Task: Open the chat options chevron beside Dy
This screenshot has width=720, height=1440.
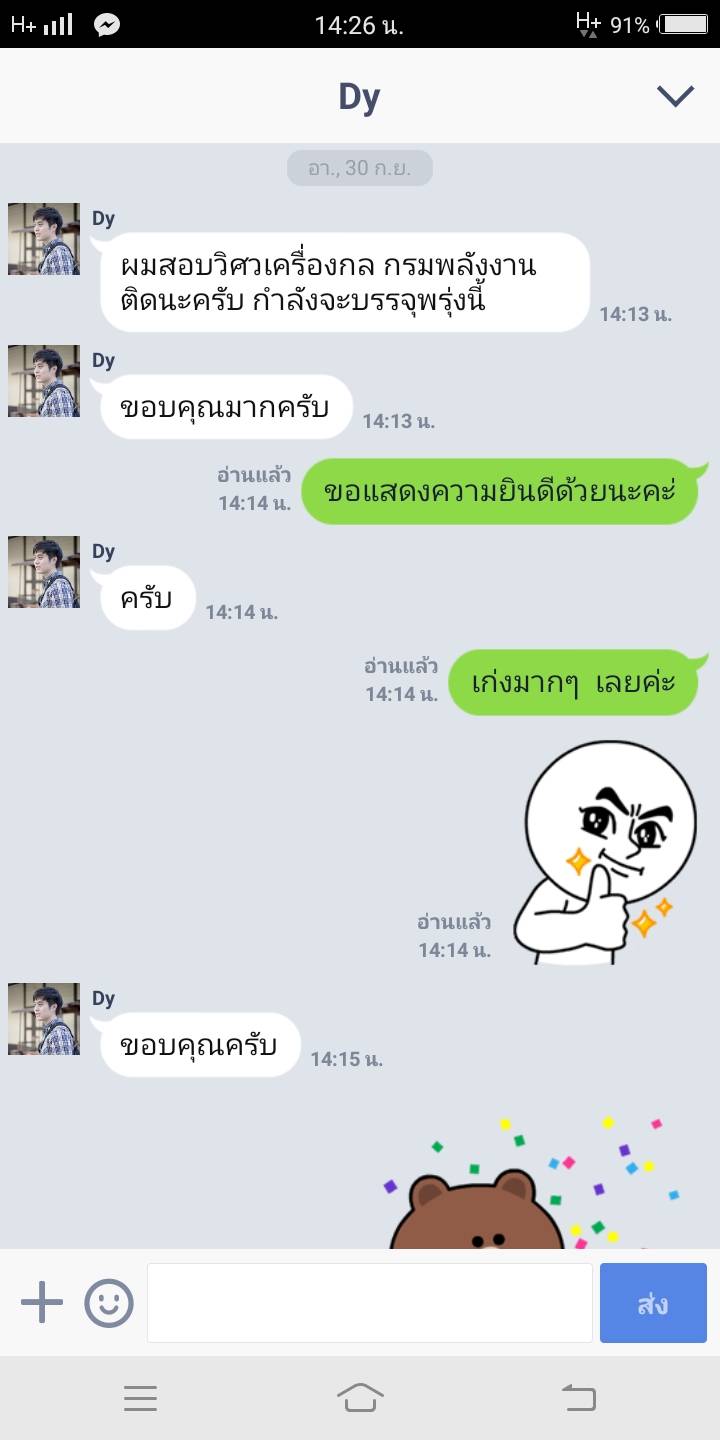Action: pos(675,96)
